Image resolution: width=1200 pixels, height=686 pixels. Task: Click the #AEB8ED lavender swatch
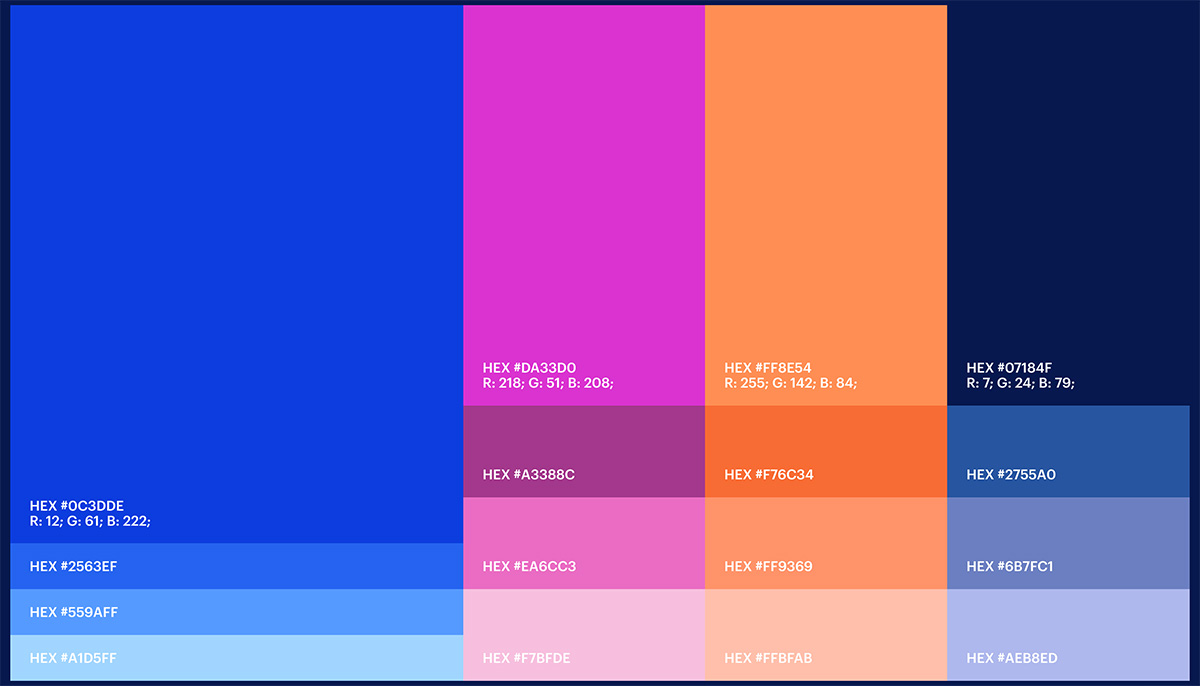click(x=1068, y=635)
